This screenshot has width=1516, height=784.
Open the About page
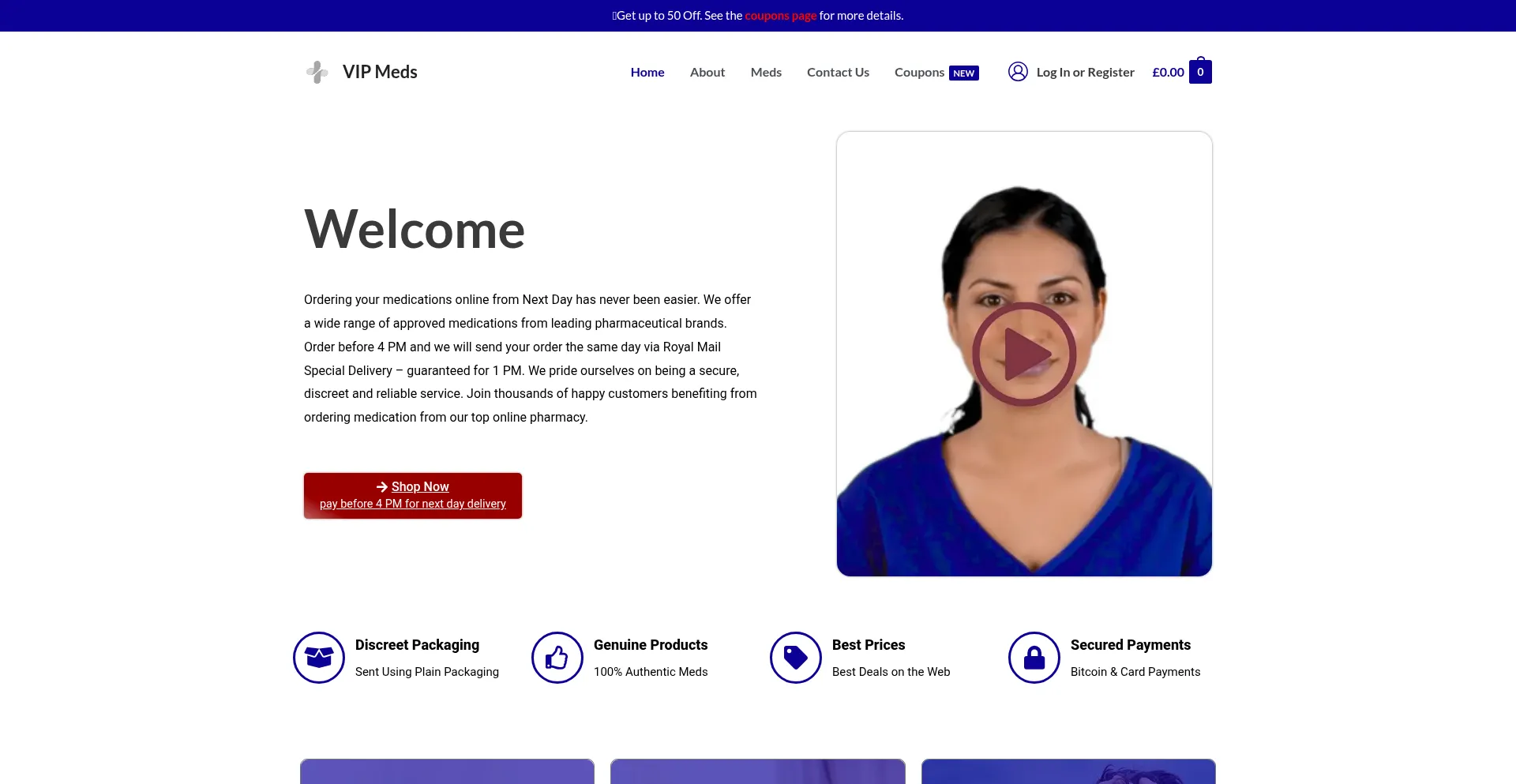[707, 72]
